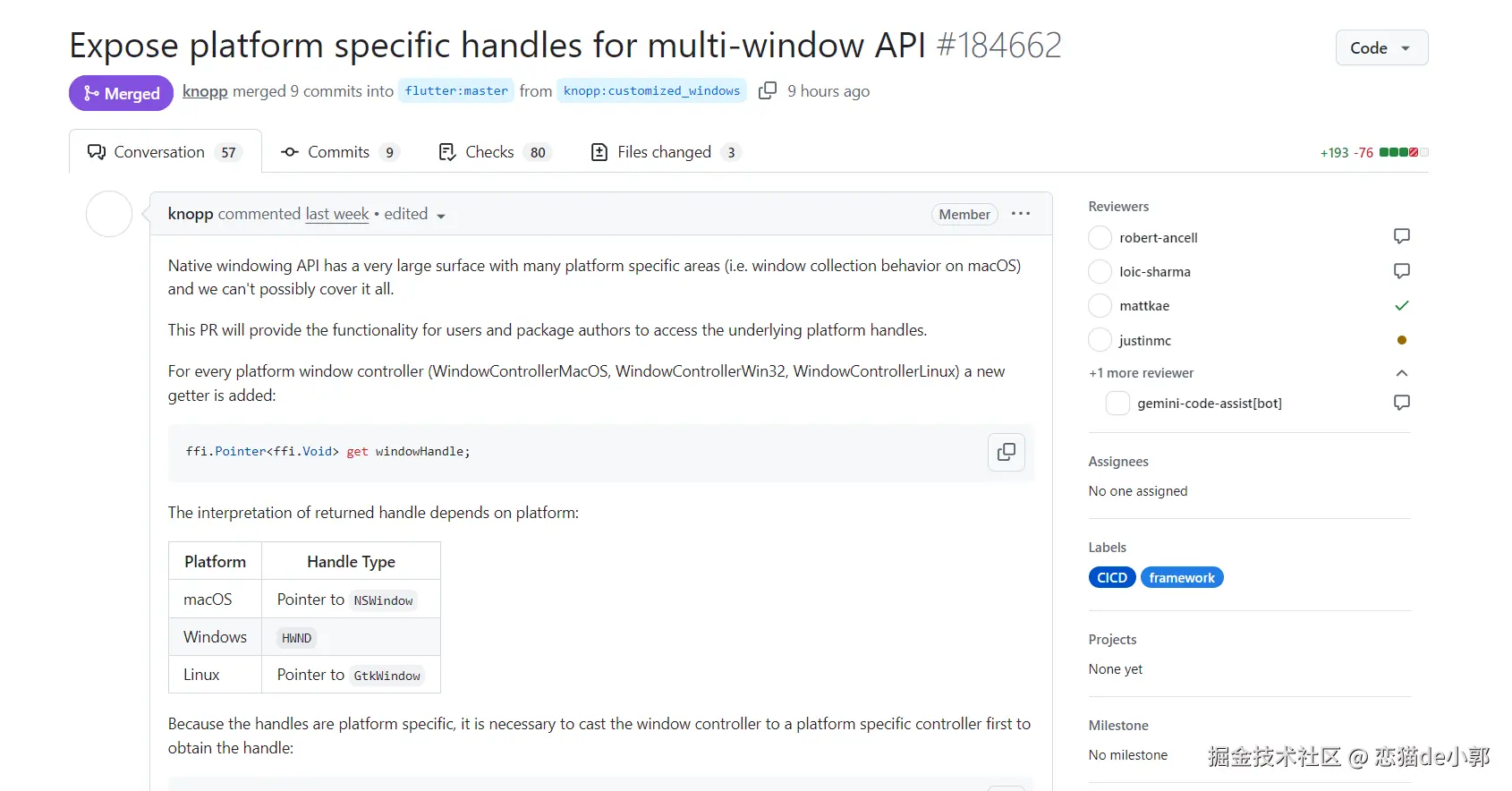The width and height of the screenshot is (1512, 791).
Task: Open the comment options ellipsis menu
Action: 1020,214
